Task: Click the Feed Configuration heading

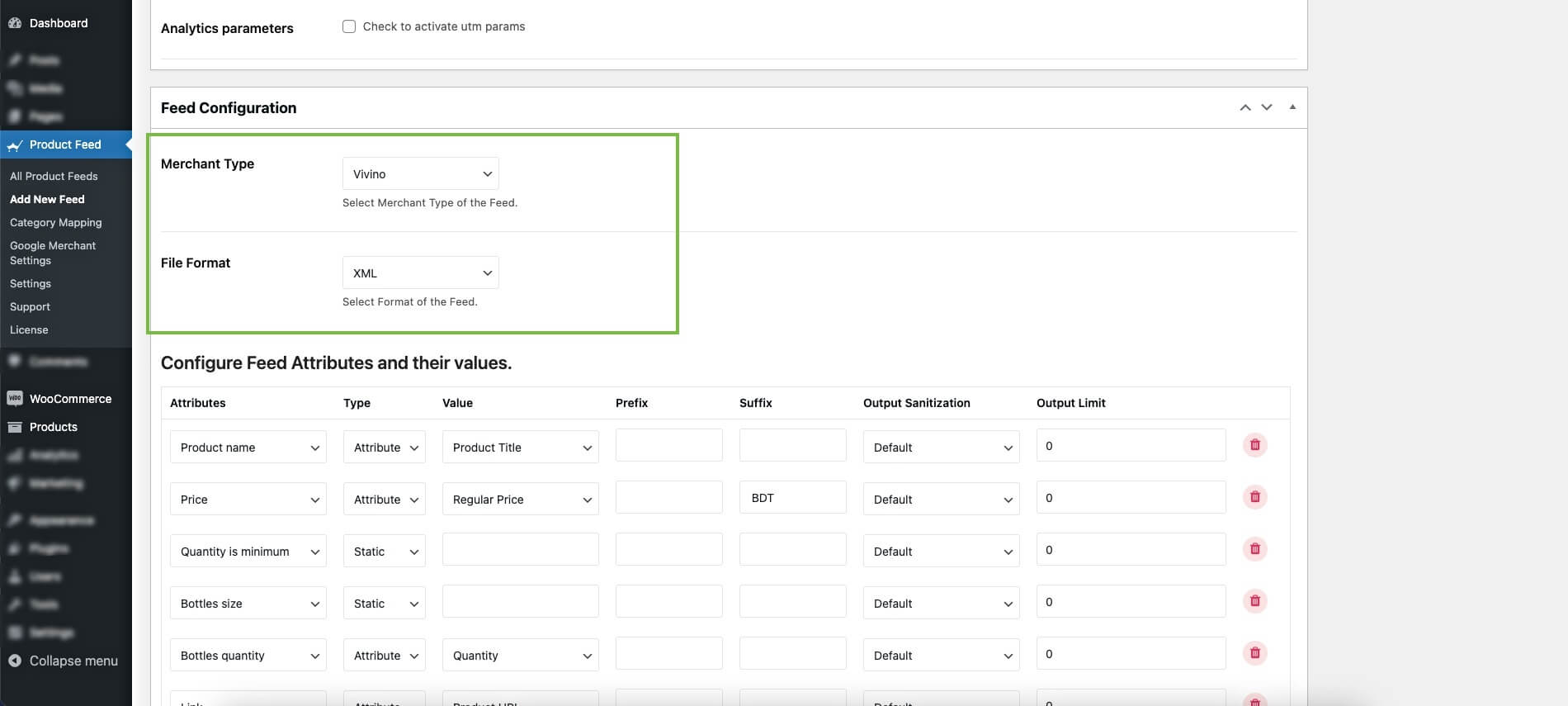Action: tap(229, 108)
